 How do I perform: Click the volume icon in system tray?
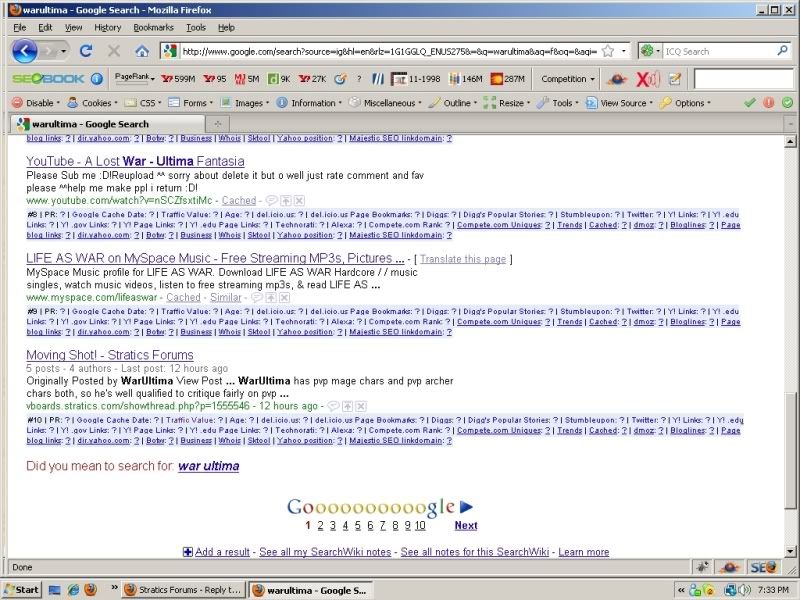(x=744, y=590)
